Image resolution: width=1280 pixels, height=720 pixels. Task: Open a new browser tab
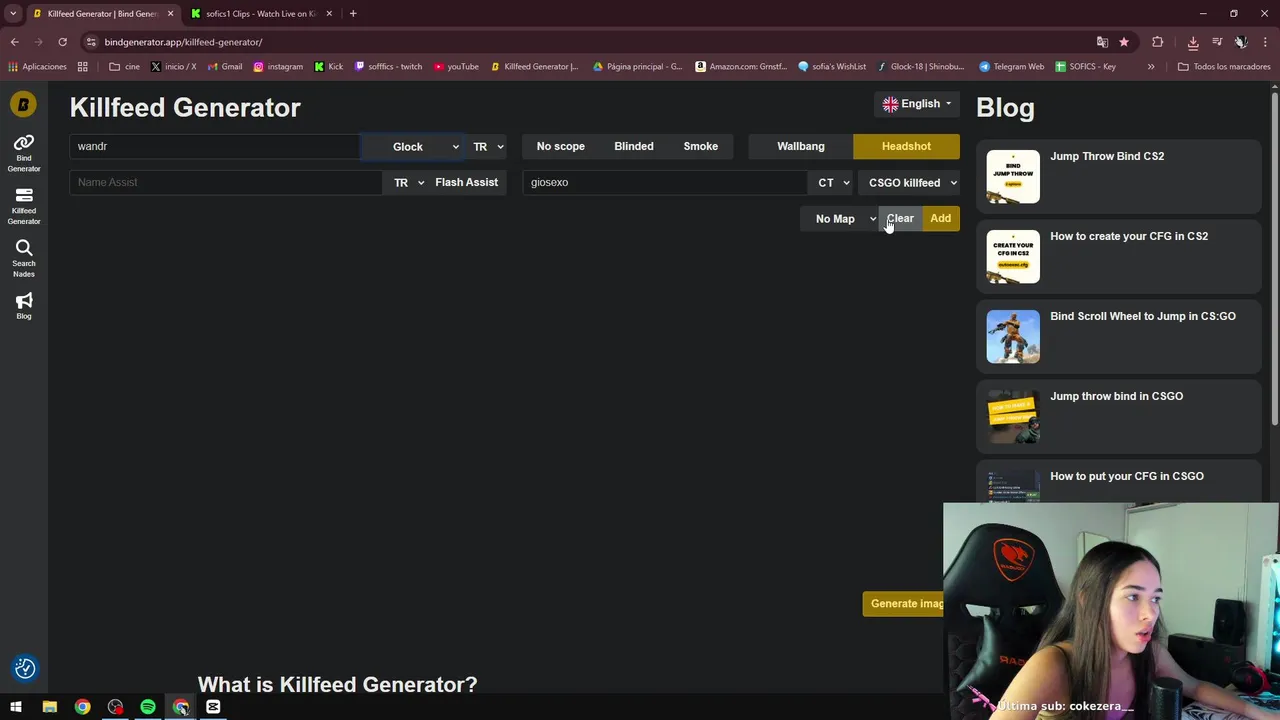coord(353,14)
